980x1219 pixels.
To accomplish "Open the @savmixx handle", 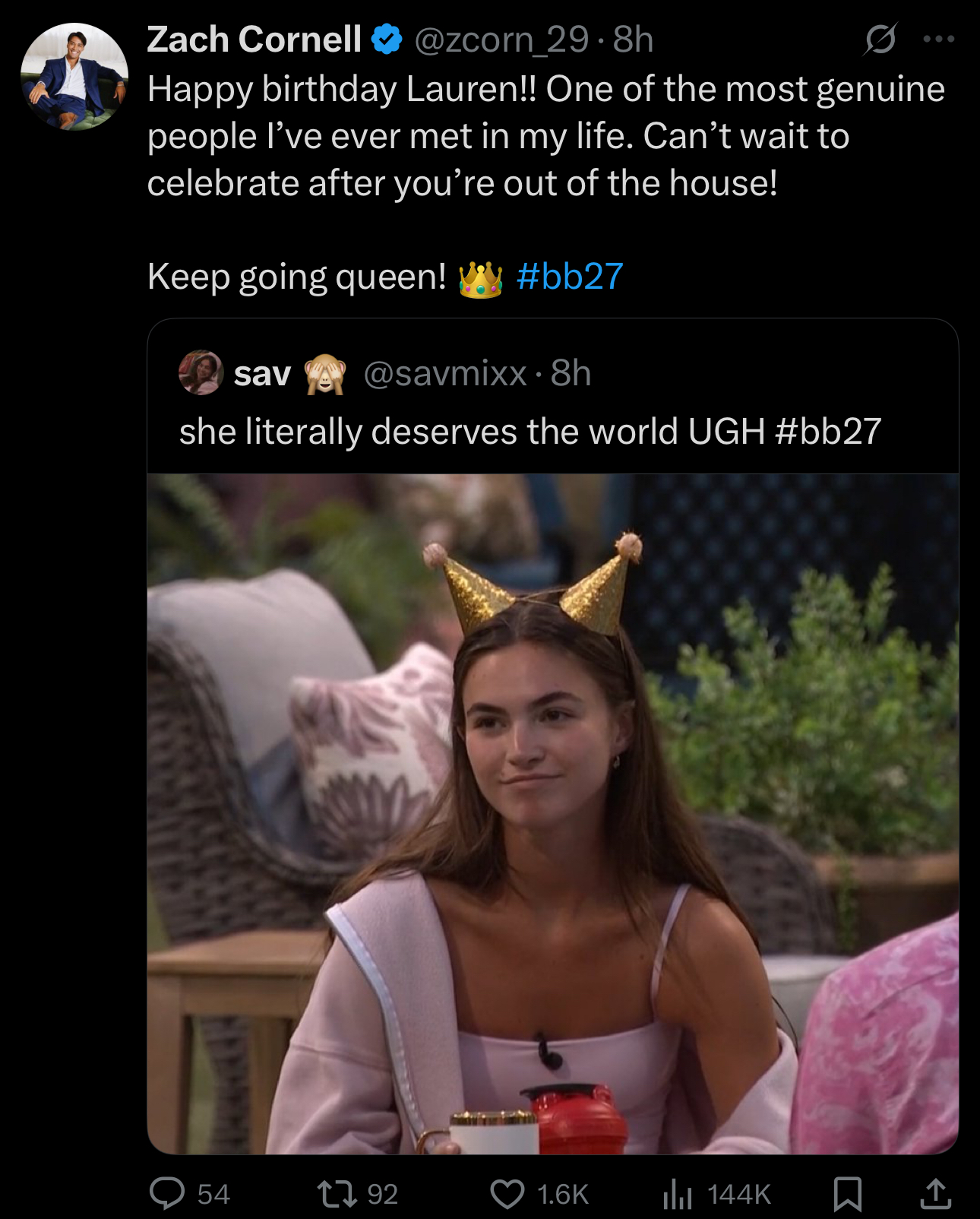I will pos(445,373).
